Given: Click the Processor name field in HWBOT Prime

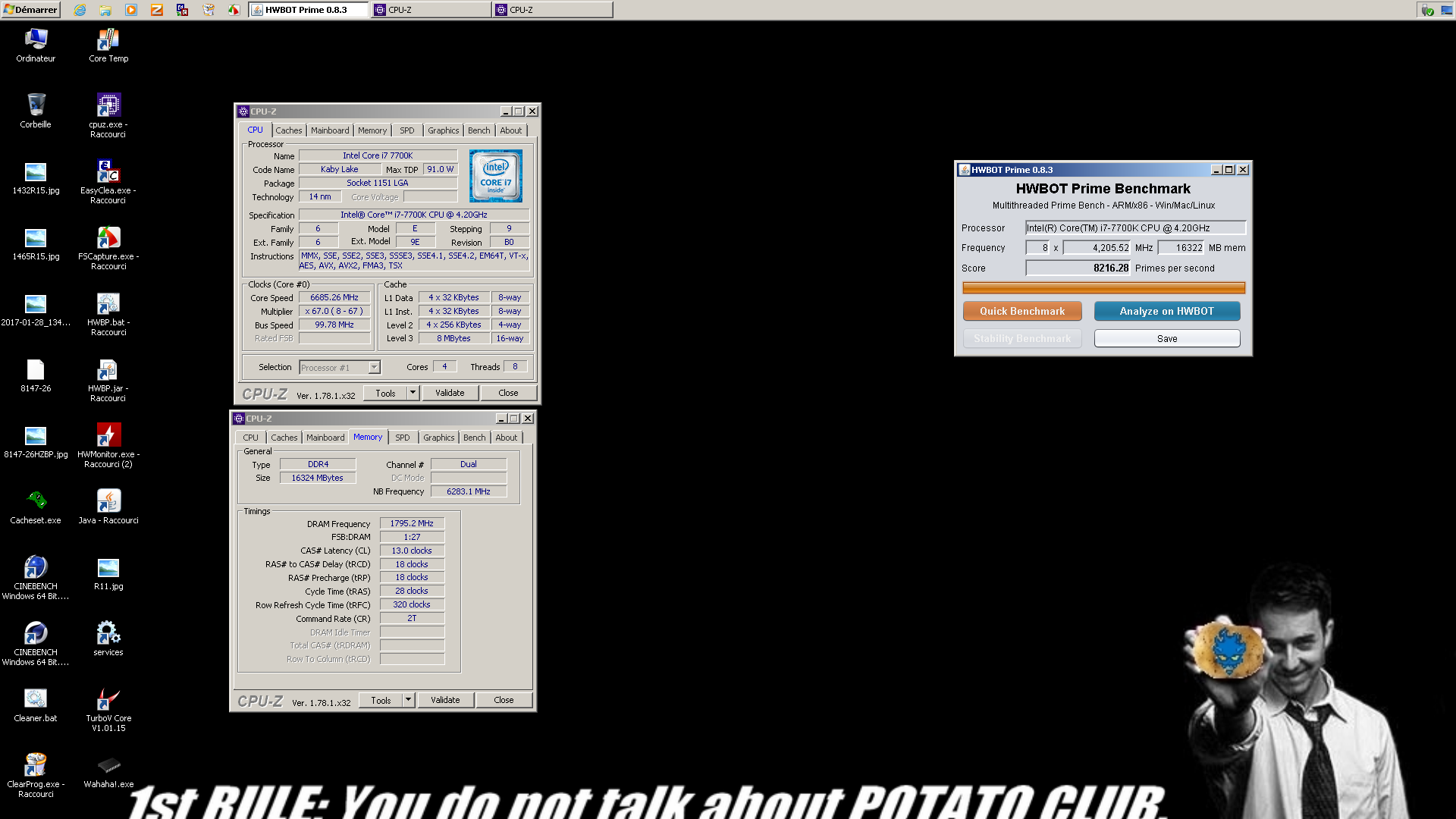Looking at the screenshot, I should (1135, 227).
